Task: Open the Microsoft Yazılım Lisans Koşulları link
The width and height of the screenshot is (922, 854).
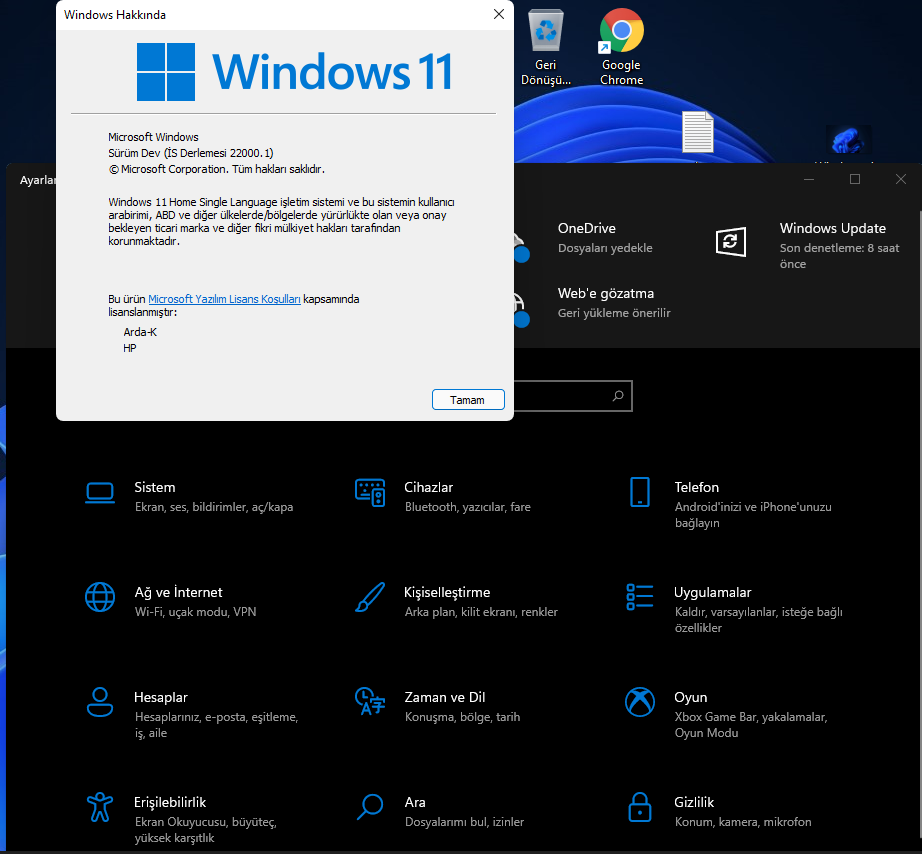Action: [224, 299]
